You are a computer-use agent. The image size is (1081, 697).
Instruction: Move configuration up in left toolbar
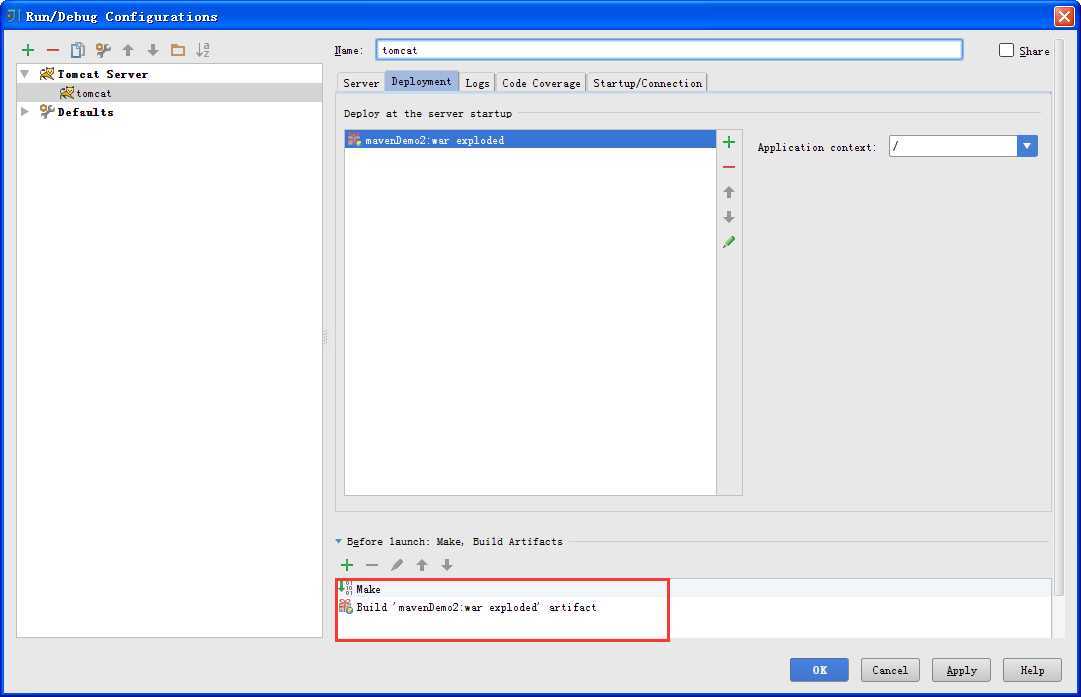click(x=128, y=50)
